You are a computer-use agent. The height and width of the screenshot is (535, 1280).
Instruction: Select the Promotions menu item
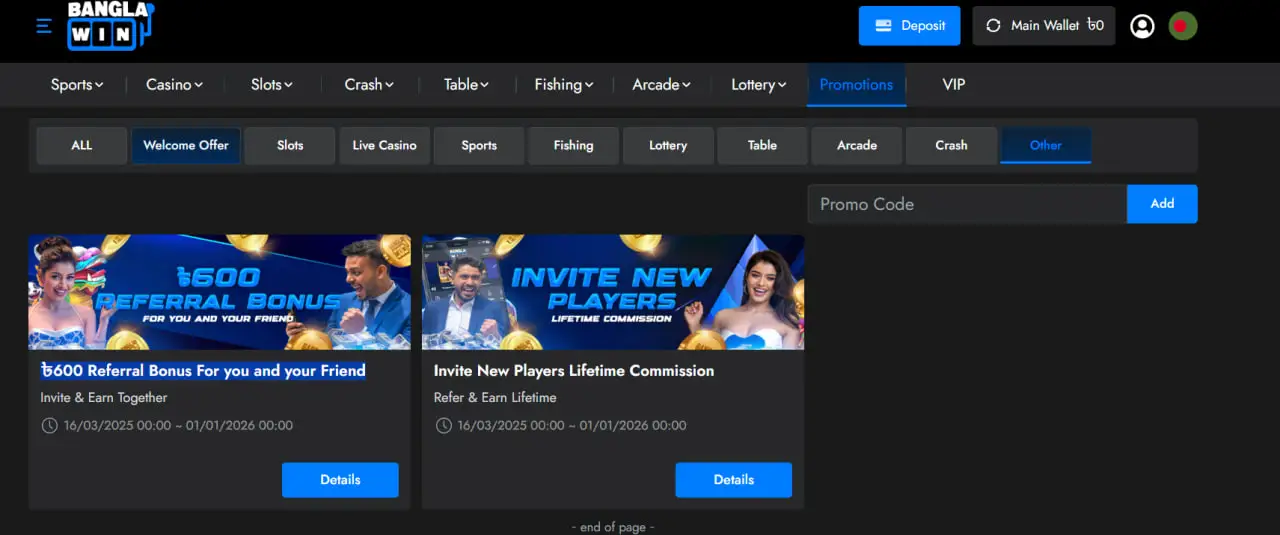click(856, 85)
